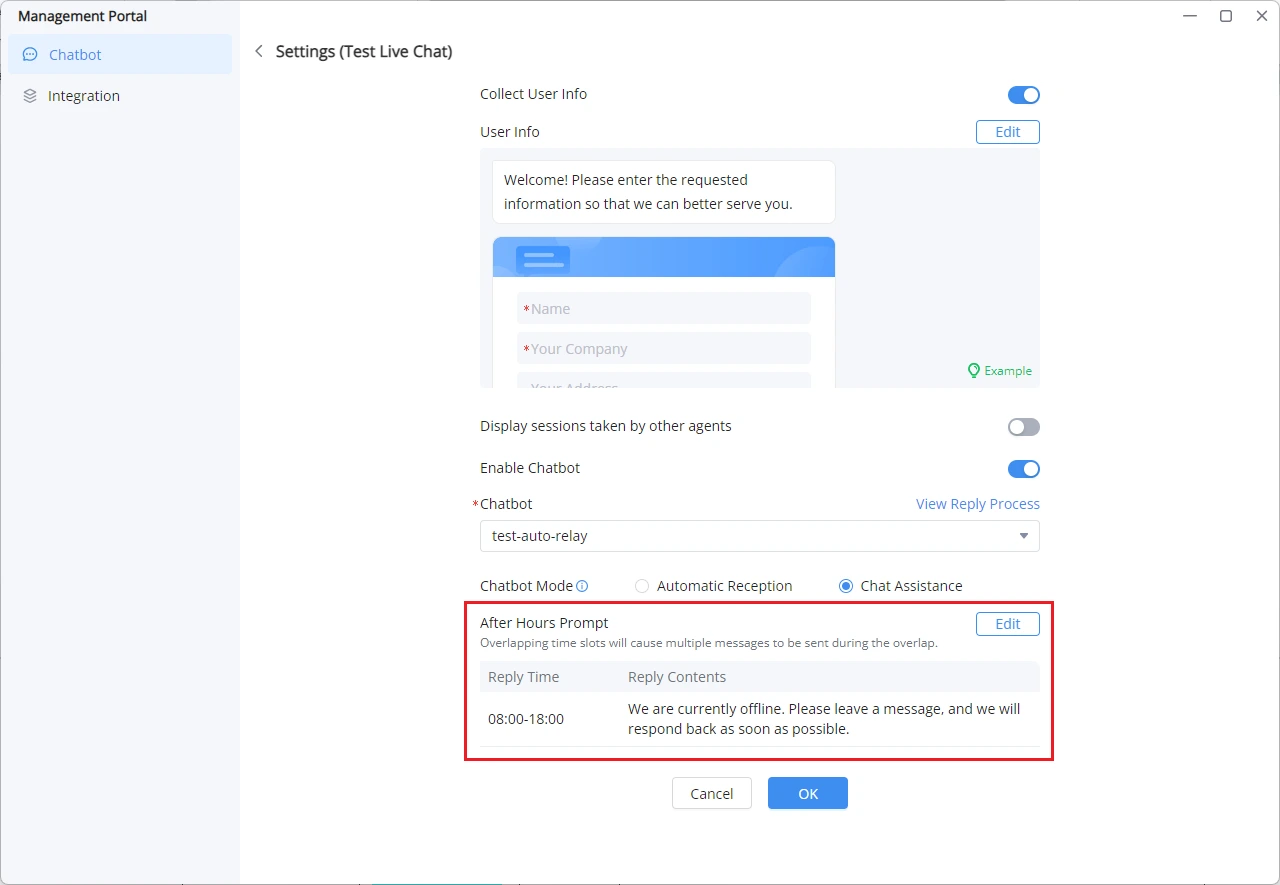
Task: Disable the Collect User Info toggle
Action: click(1024, 95)
